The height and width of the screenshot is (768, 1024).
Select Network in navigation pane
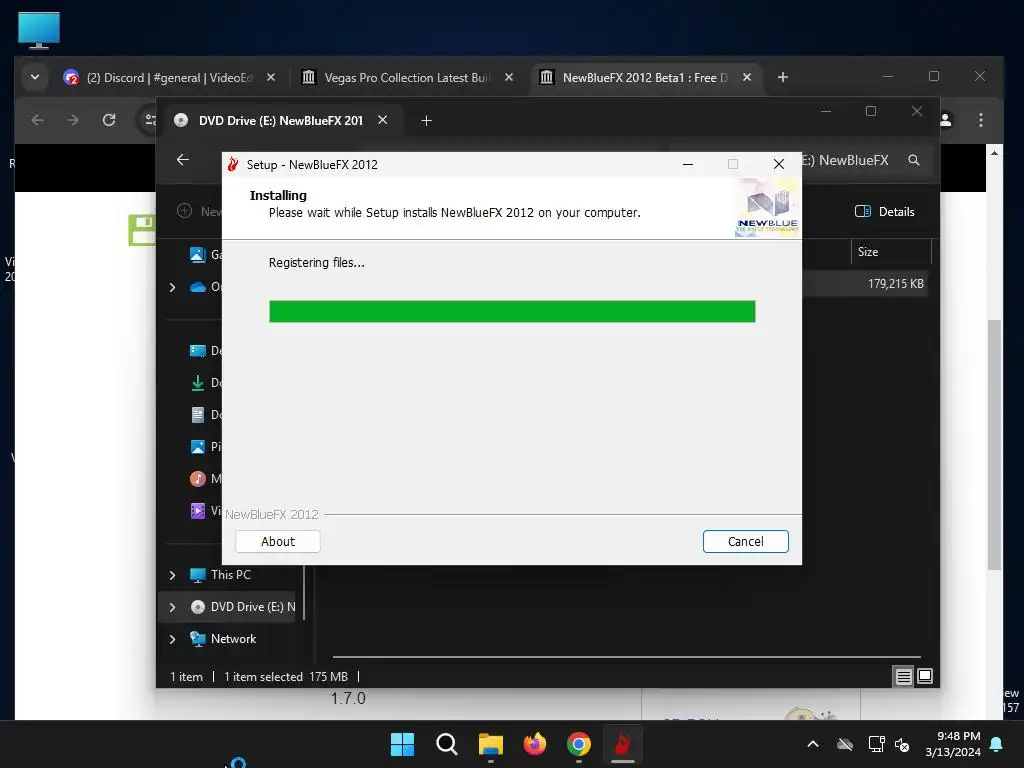[233, 639]
